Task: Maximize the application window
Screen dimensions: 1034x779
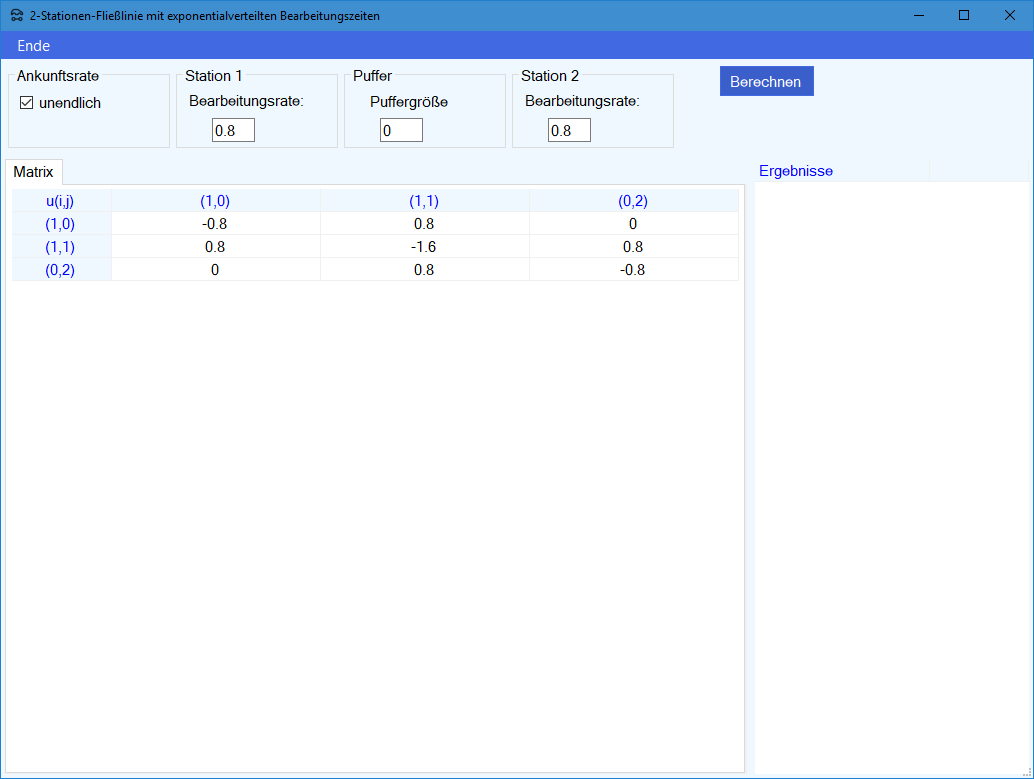Action: click(964, 15)
